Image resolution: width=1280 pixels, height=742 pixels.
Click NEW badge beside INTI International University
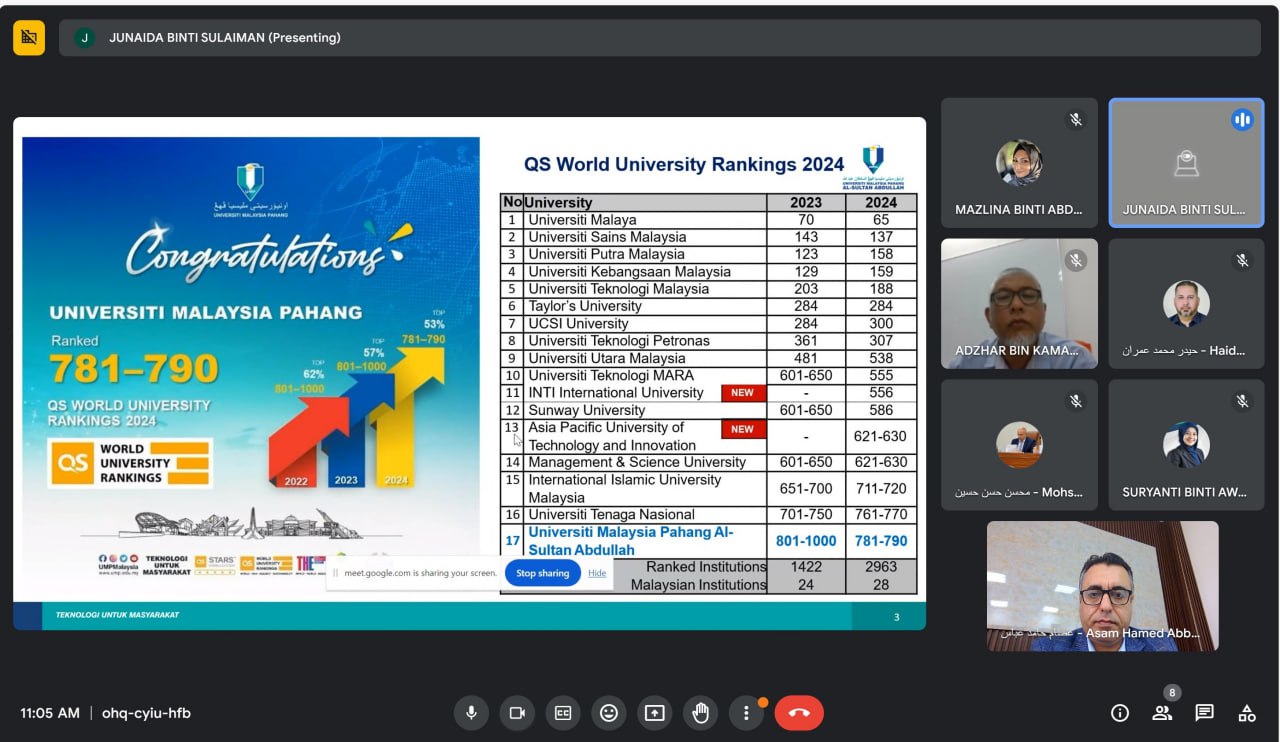tap(743, 393)
